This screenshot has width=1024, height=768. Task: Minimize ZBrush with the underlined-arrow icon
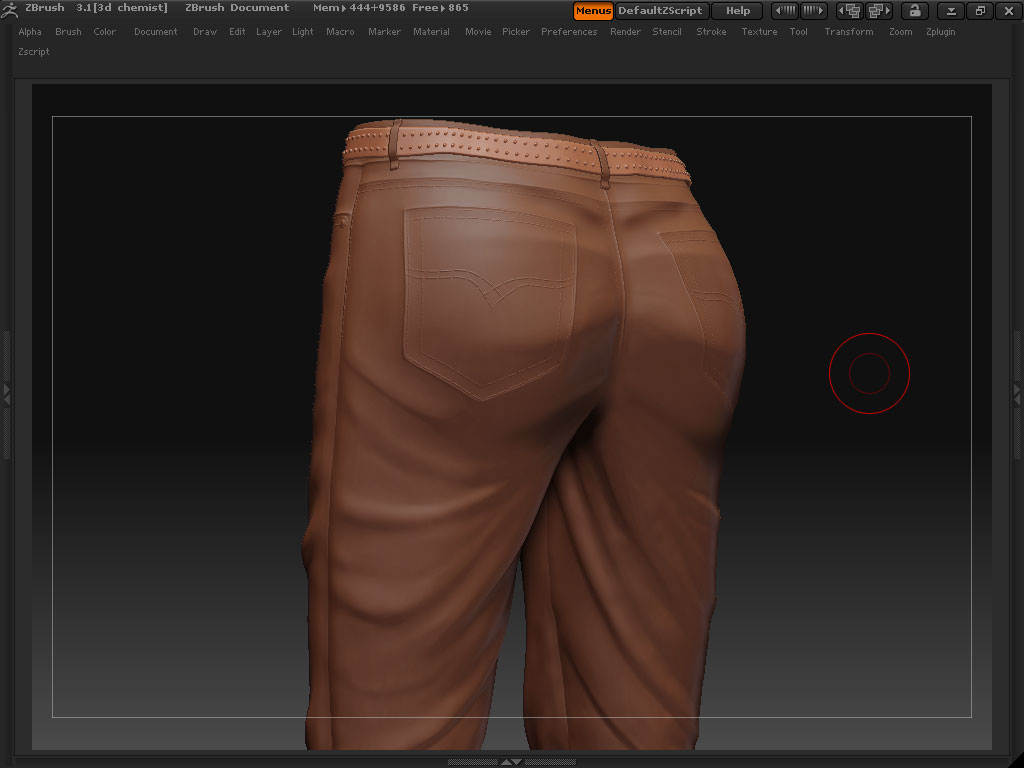[952, 10]
